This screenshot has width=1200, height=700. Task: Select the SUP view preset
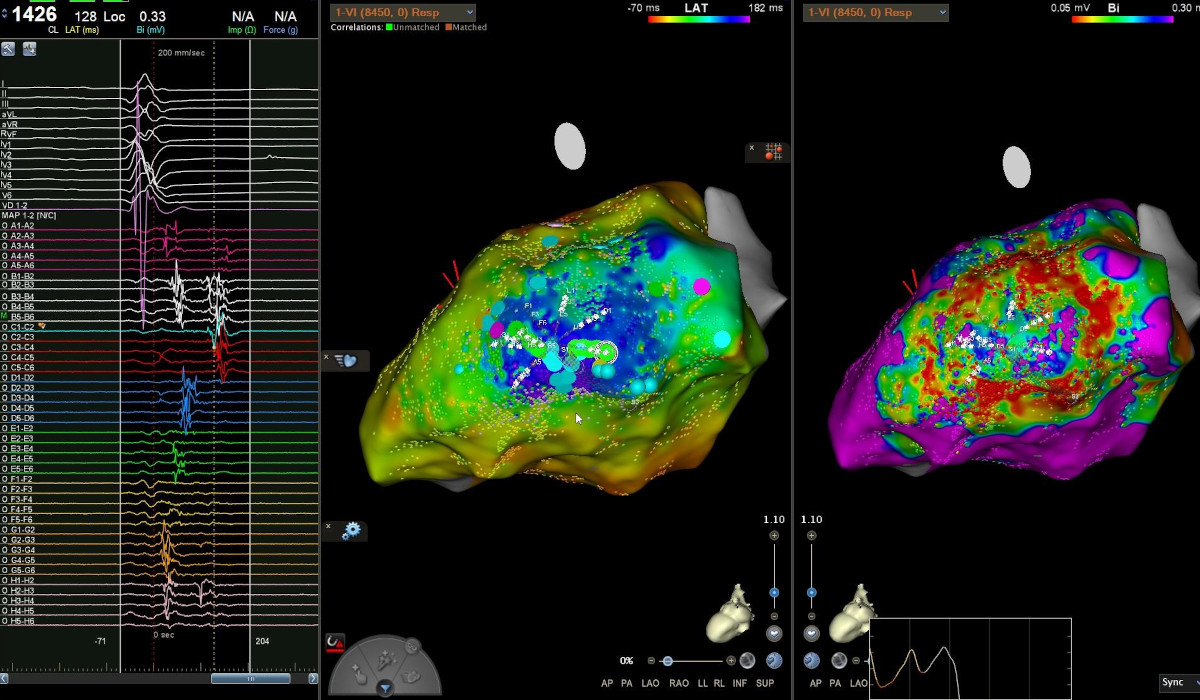[x=766, y=683]
